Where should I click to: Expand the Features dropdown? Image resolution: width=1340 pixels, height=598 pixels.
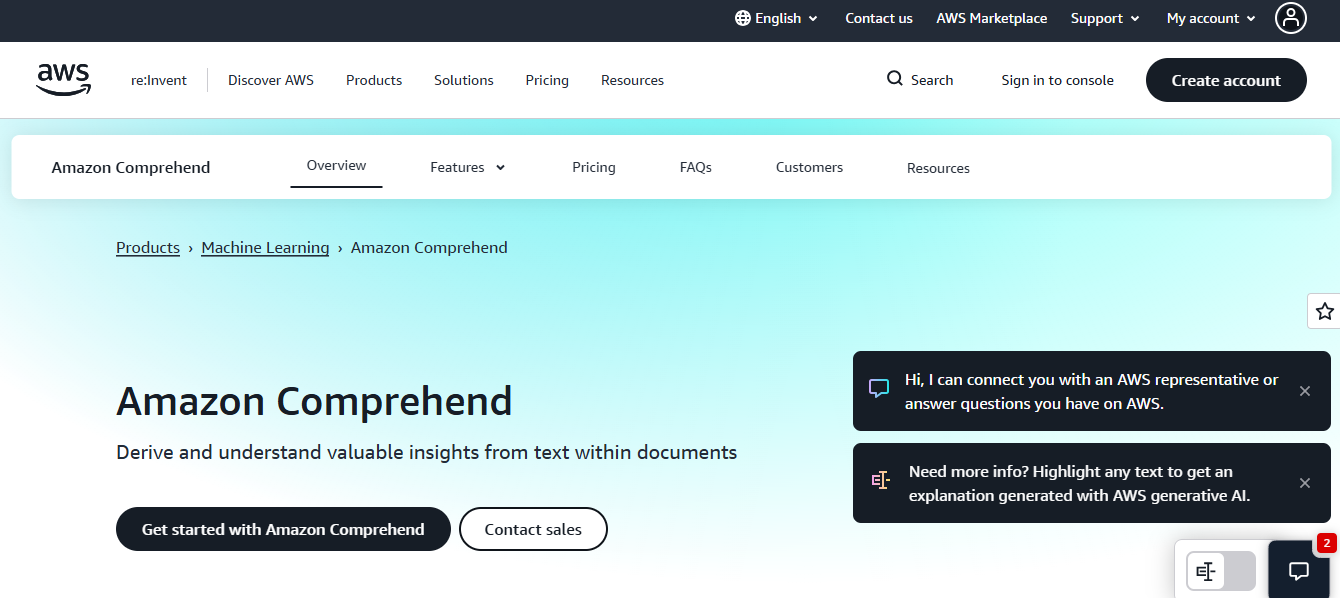pos(467,167)
